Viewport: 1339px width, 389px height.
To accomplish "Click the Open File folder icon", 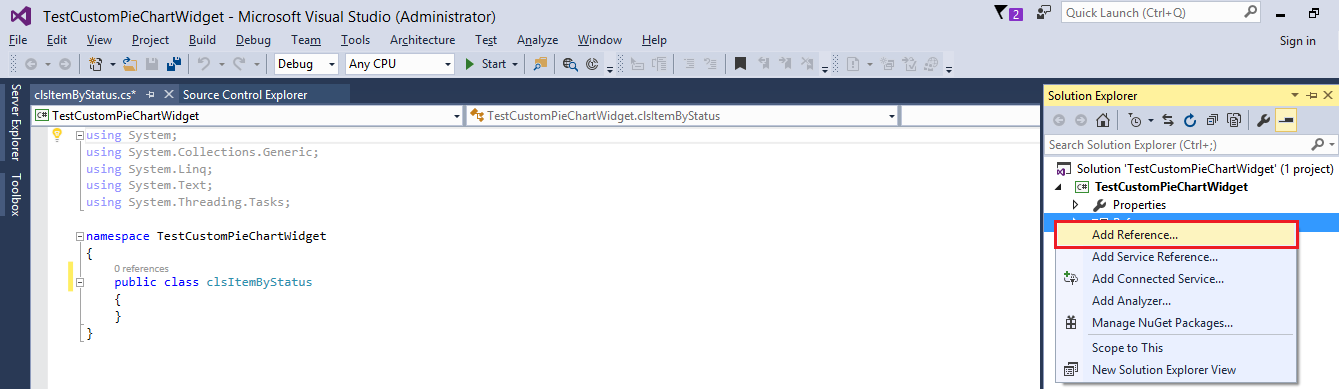I will tap(130, 64).
